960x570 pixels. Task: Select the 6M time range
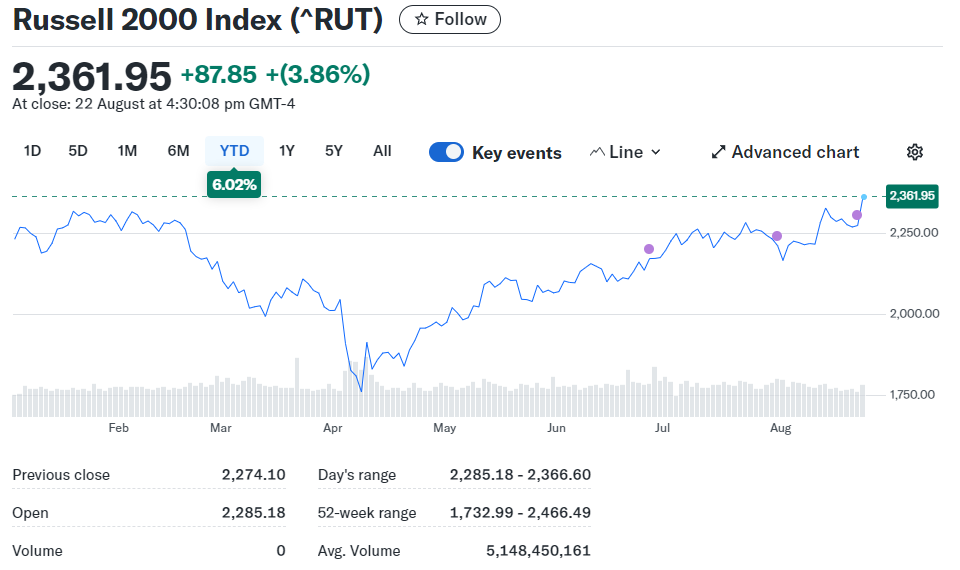(179, 151)
